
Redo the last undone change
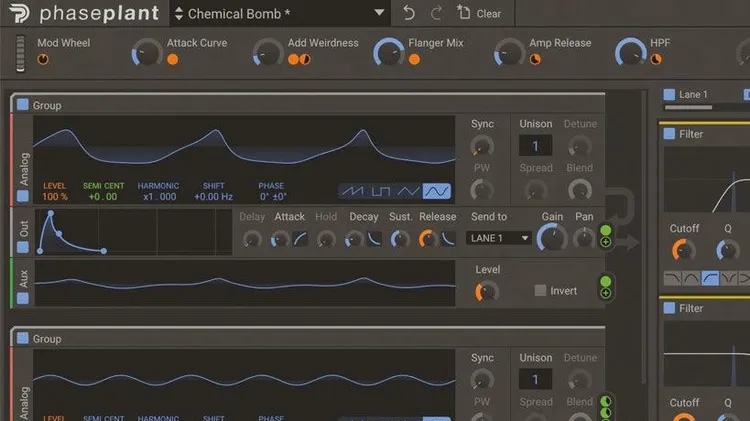coord(436,13)
